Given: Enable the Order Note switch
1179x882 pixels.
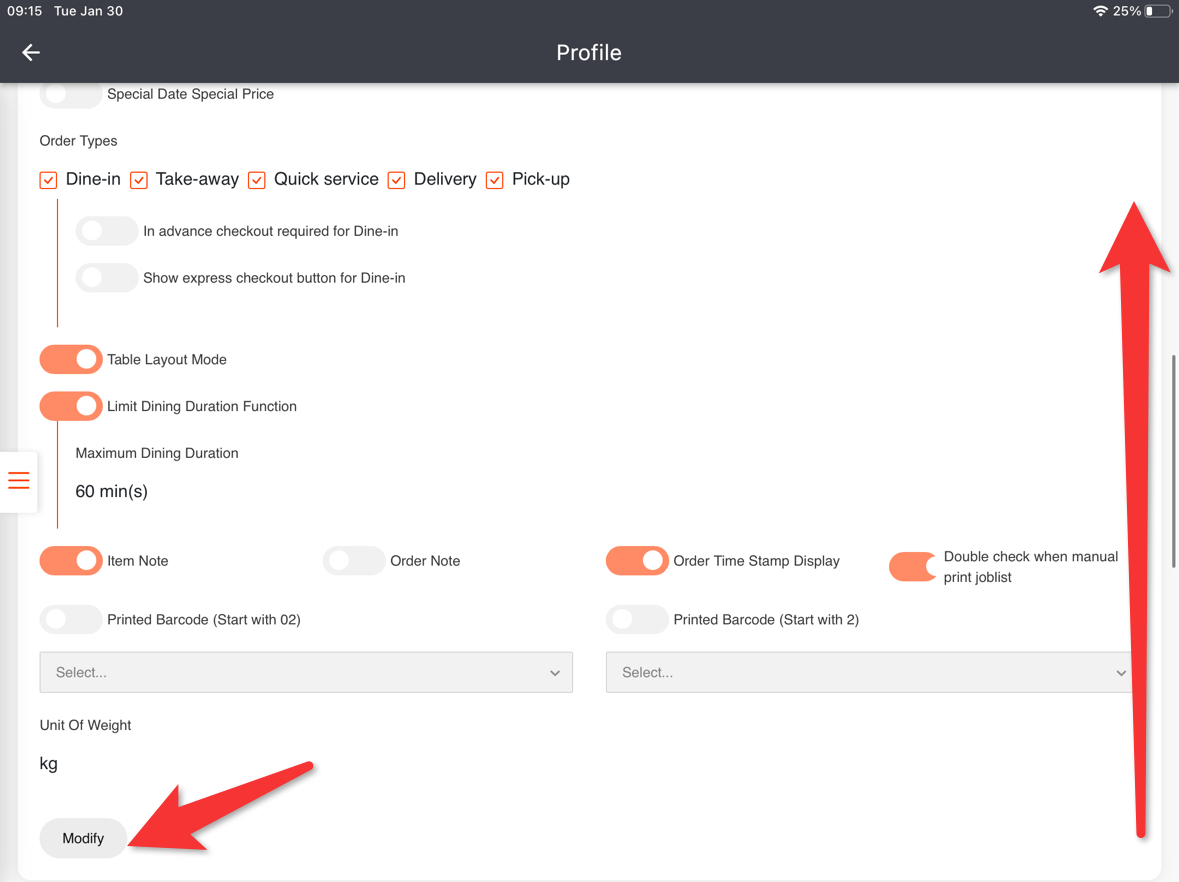Looking at the screenshot, I should click(354, 561).
